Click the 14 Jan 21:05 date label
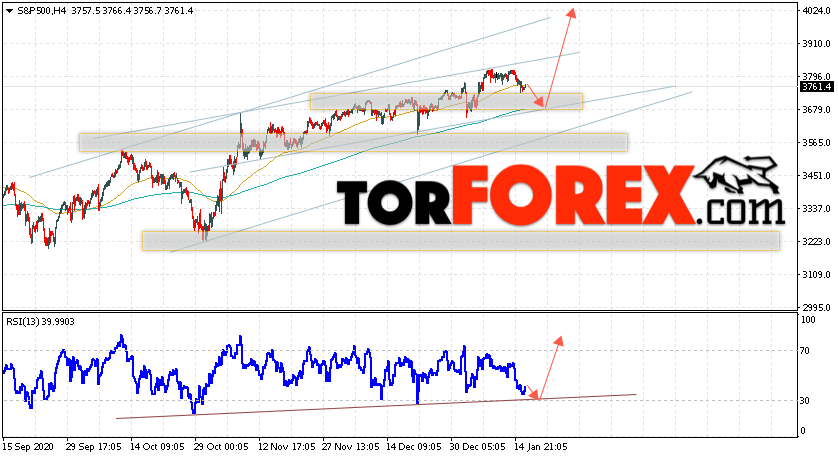Screen dimensions: 838x458 [x=539, y=446]
